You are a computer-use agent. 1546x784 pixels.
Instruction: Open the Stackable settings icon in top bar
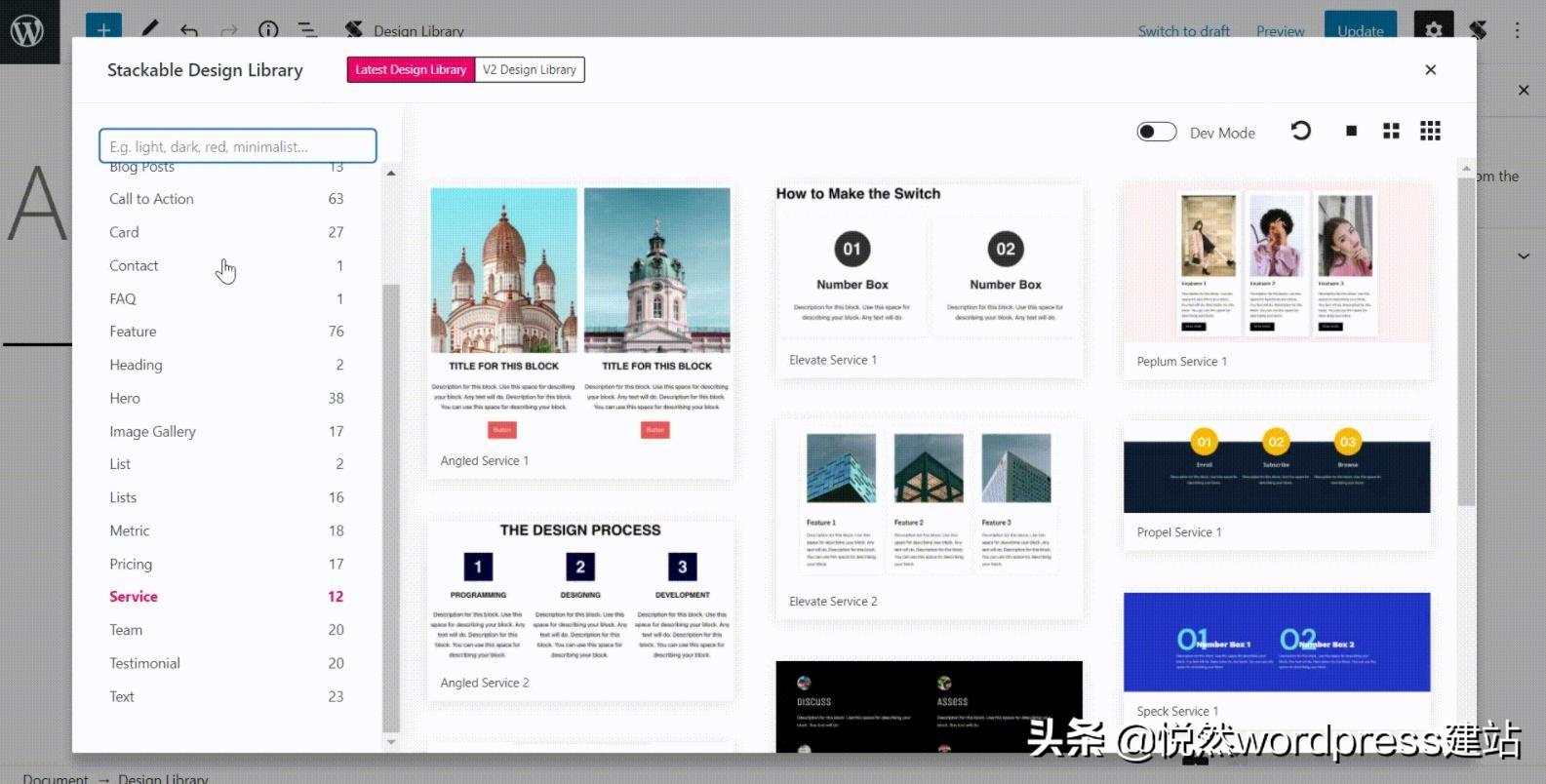1479,30
